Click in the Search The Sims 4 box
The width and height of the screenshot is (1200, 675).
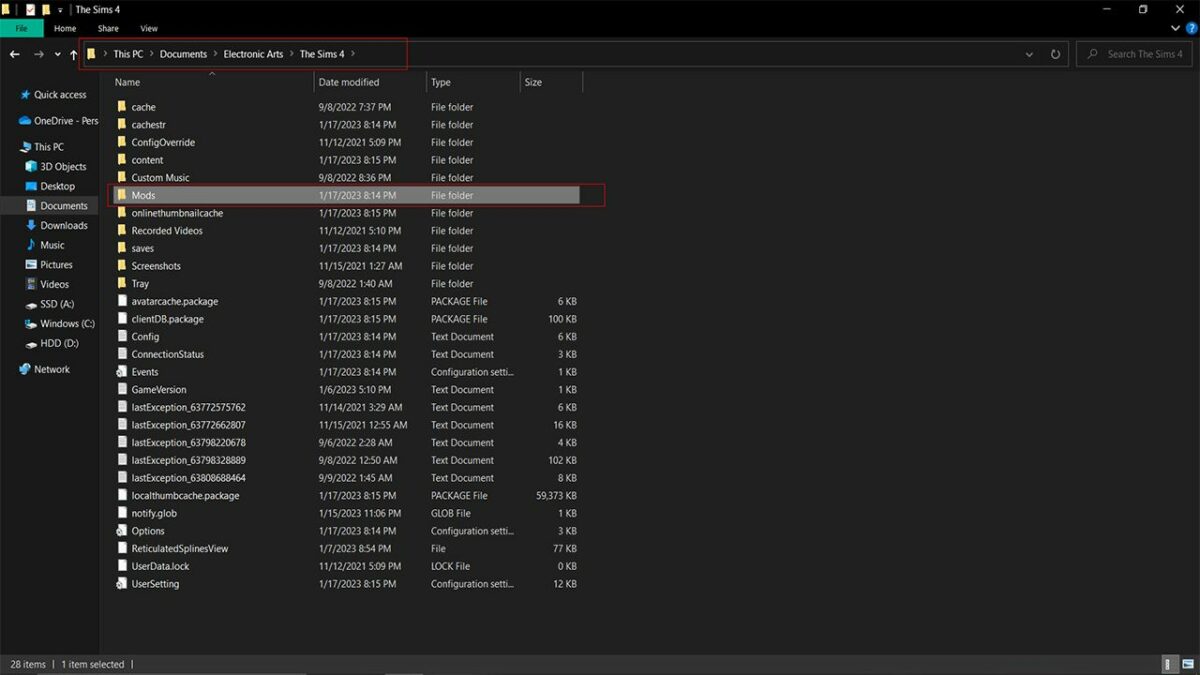(1142, 54)
